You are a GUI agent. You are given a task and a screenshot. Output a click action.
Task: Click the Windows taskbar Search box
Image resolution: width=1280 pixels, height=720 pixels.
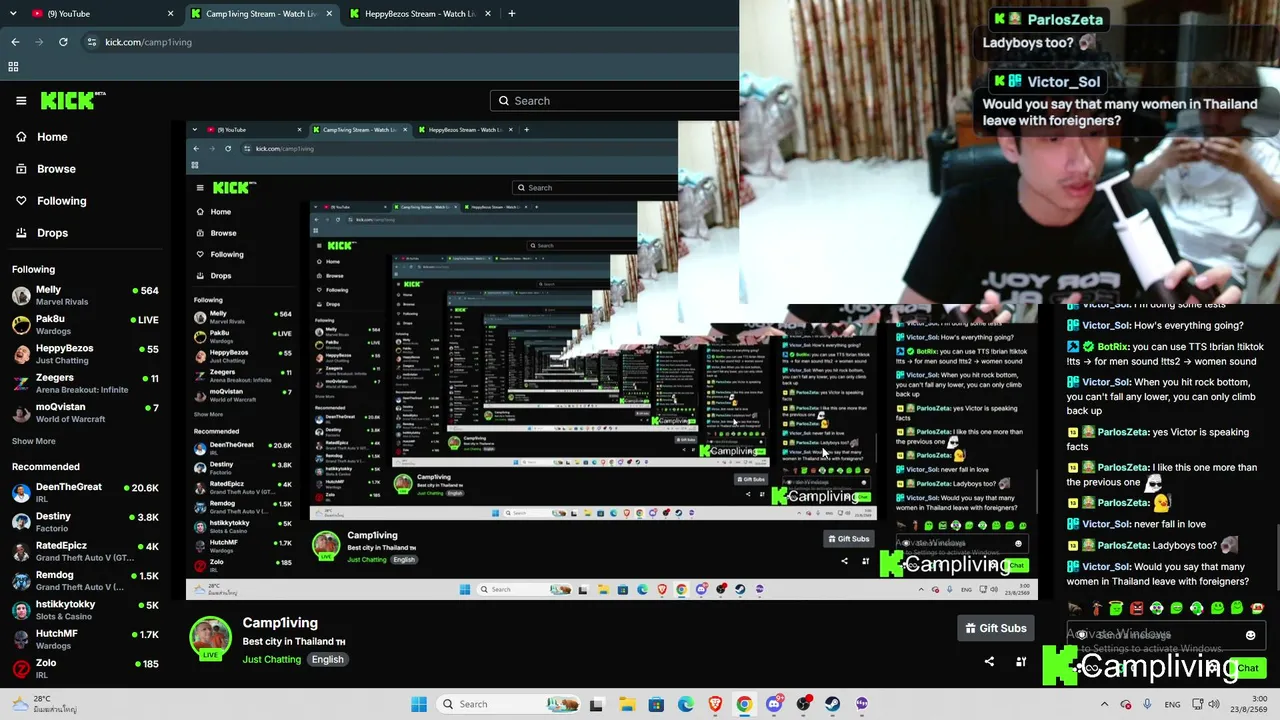tap(508, 704)
